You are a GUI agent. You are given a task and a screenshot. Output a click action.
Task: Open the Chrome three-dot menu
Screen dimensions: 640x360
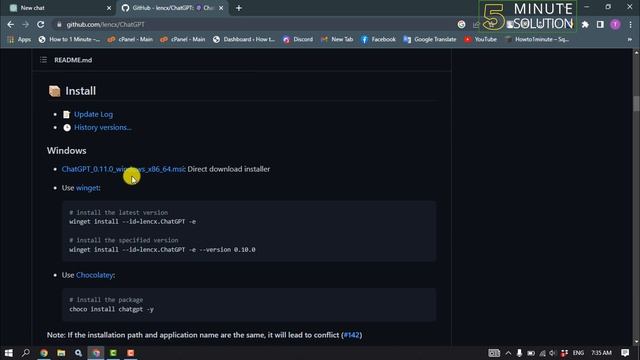point(630,24)
